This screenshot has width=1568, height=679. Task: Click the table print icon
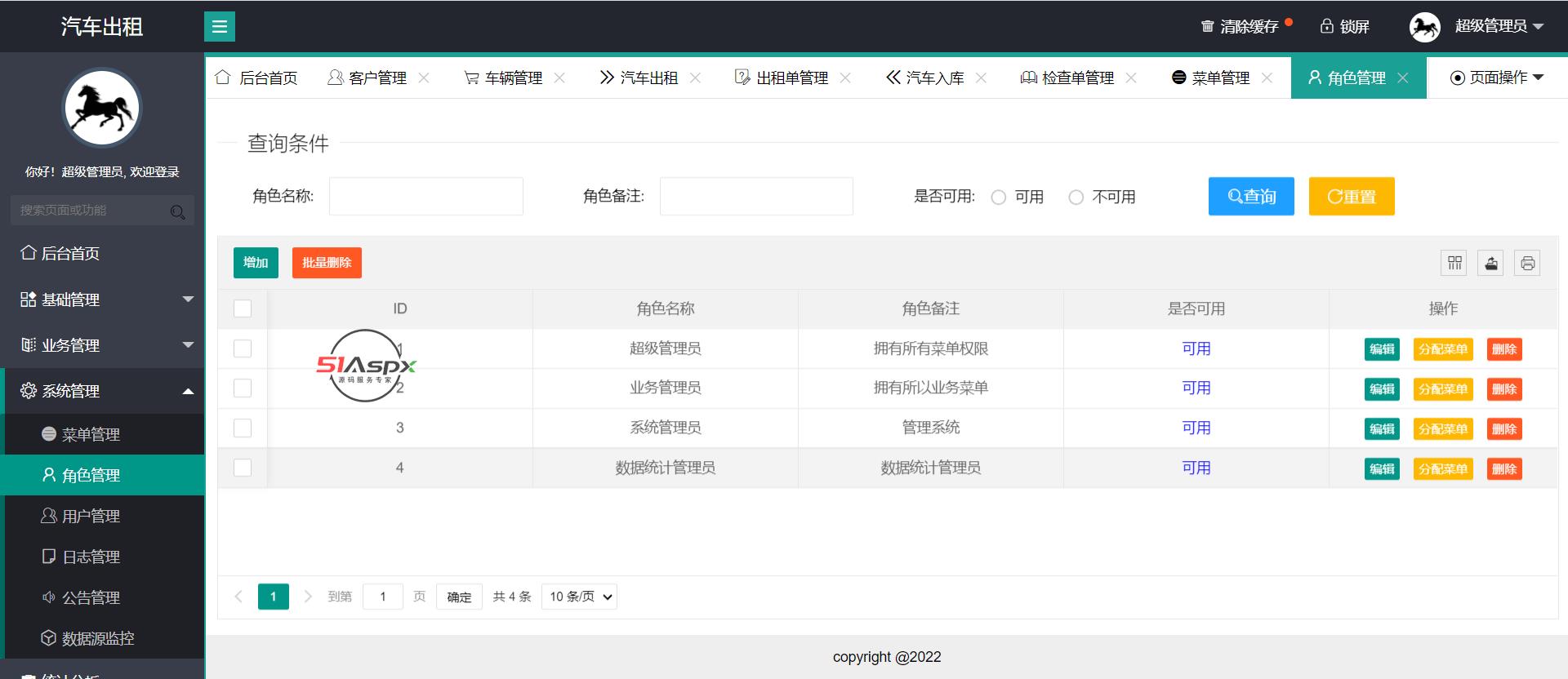(1527, 263)
